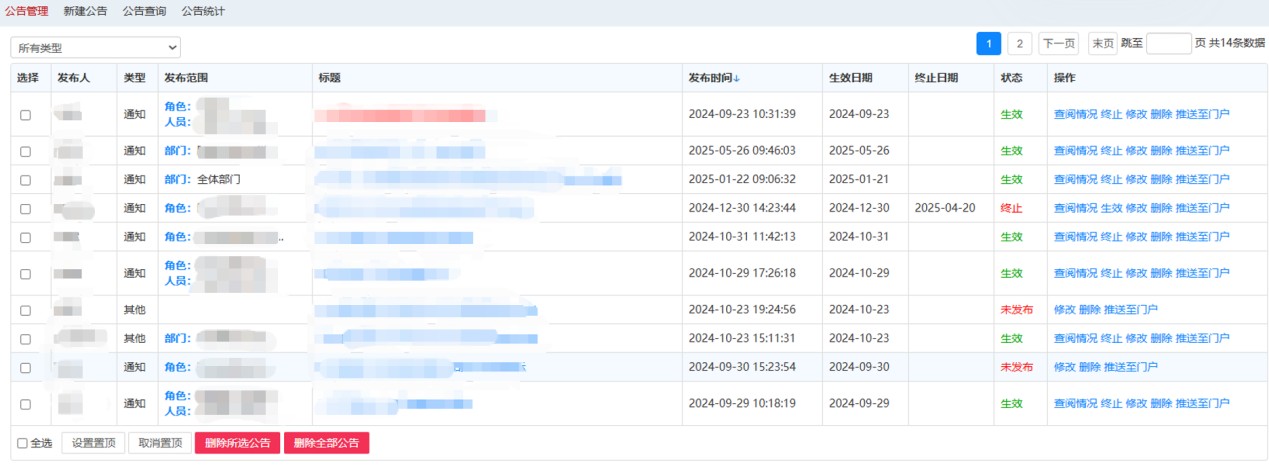Click 推送至门户 in the 2025-01-22 09:06:32 row
The width and height of the screenshot is (1269, 465).
(x=1202, y=180)
